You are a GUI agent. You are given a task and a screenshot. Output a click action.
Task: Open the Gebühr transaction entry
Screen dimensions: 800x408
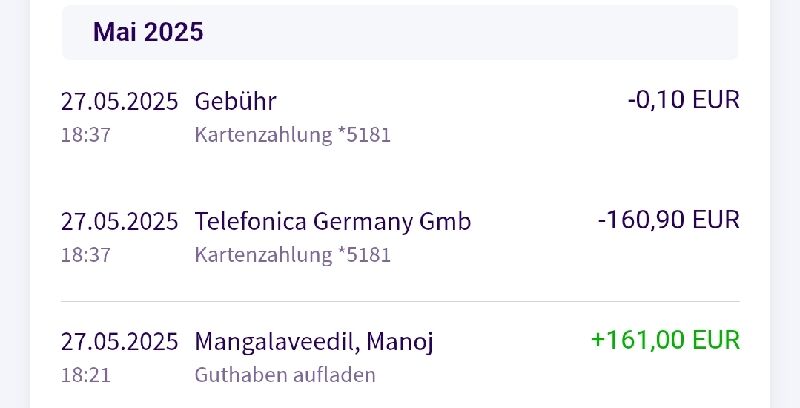(x=400, y=117)
